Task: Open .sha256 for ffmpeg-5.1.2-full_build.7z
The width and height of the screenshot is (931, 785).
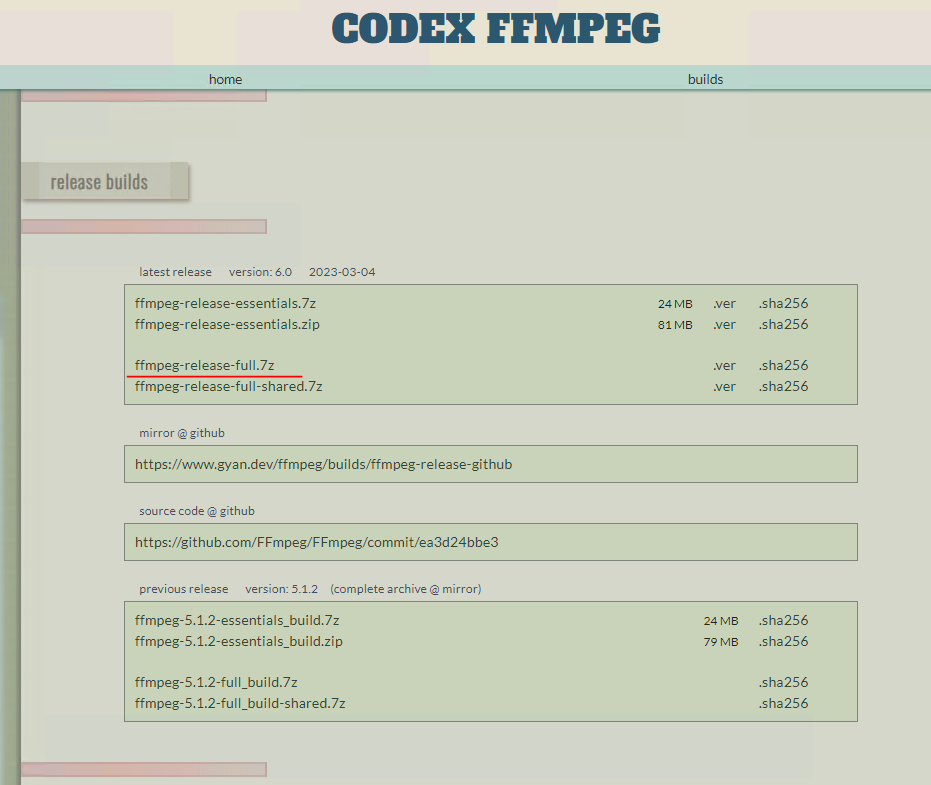Action: click(x=783, y=682)
